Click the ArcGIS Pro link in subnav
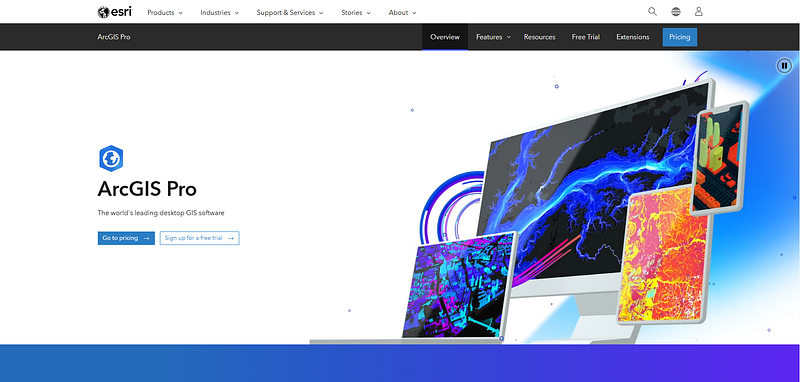The width and height of the screenshot is (800, 382). [x=114, y=37]
